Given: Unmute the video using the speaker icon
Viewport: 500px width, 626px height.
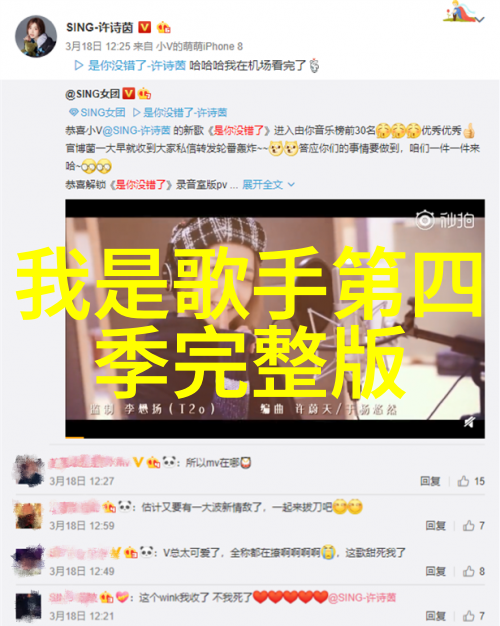Looking at the screenshot, I should tap(469, 422).
